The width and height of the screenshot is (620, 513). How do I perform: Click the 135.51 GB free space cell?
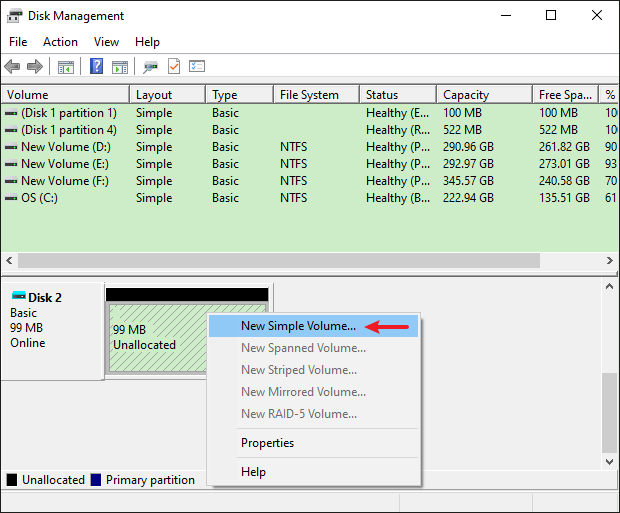click(564, 198)
